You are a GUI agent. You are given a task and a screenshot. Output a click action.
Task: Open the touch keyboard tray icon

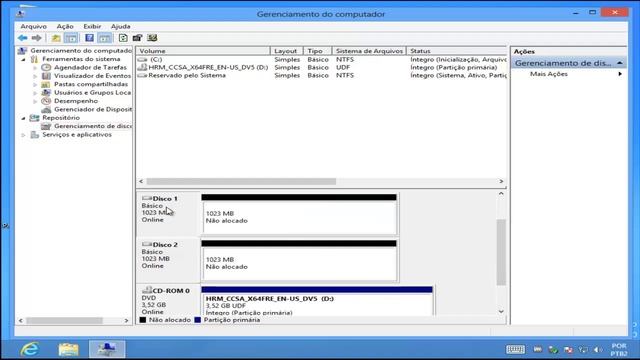pos(515,349)
